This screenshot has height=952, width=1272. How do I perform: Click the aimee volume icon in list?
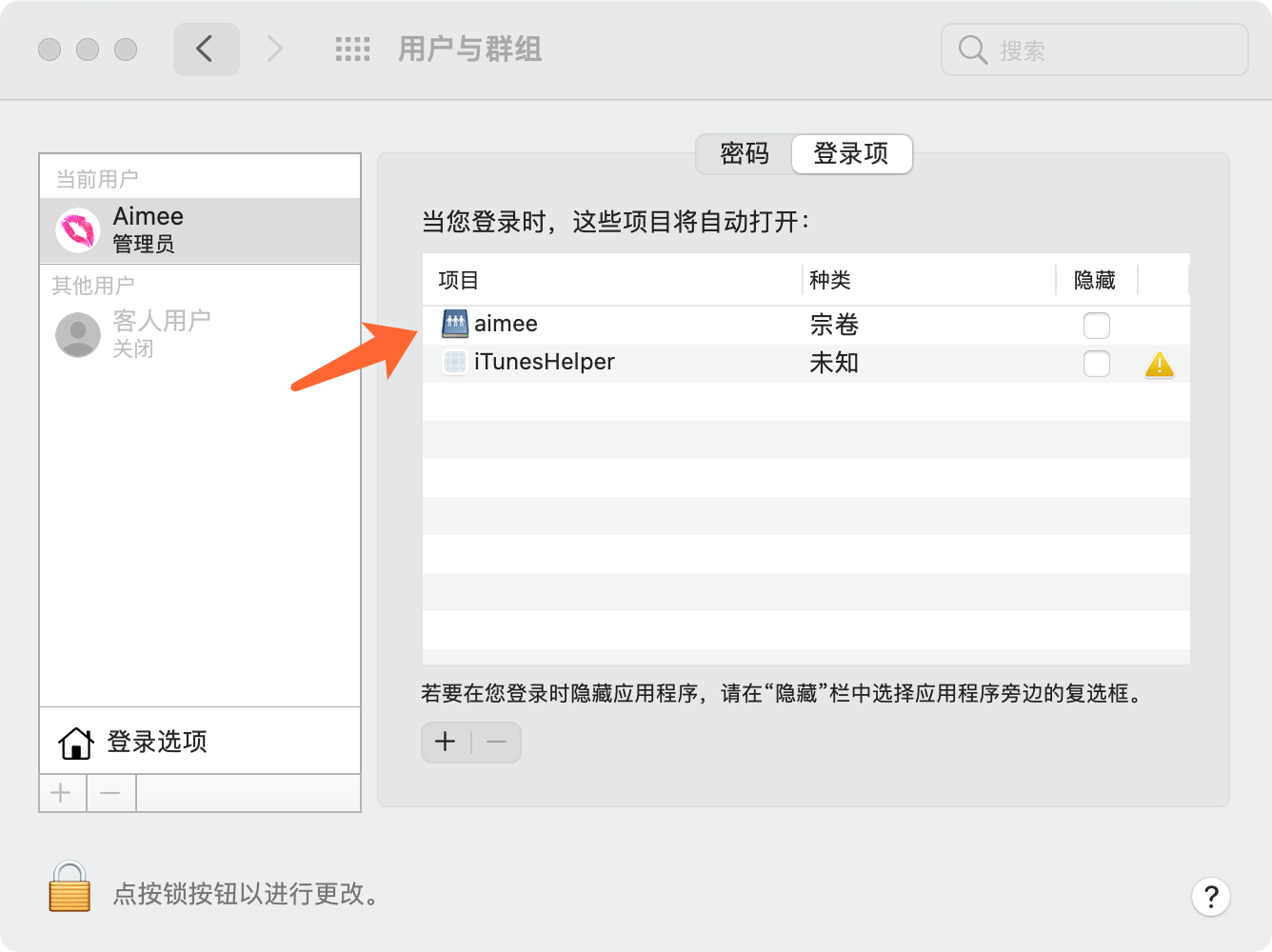coord(455,324)
